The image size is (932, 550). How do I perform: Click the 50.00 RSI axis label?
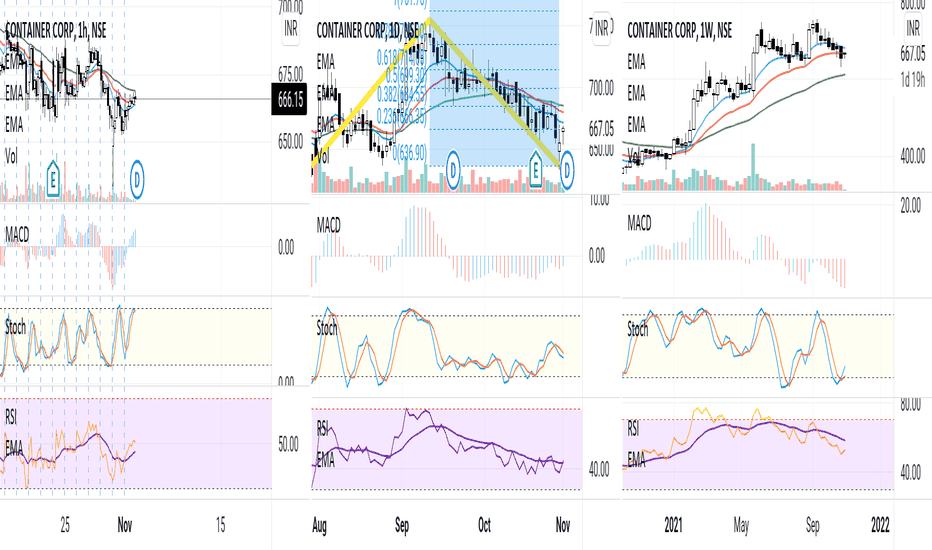tap(288, 445)
